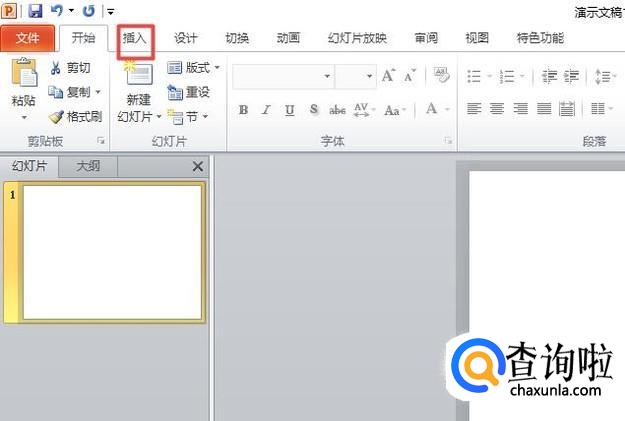Open the 字体 font dialog launcher
The width and height of the screenshot is (625, 421).
click(x=448, y=140)
